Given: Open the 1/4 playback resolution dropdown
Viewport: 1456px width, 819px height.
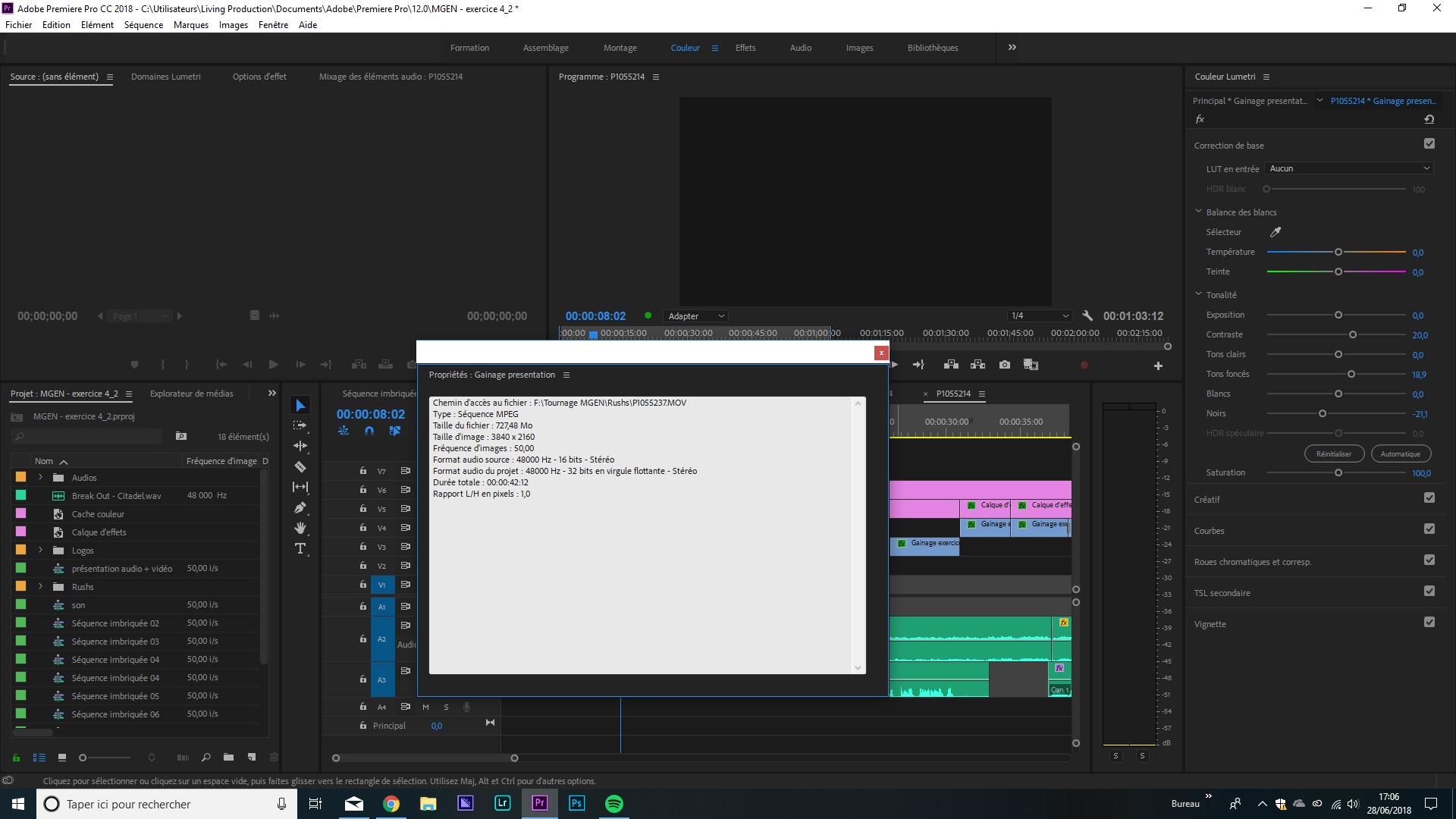Looking at the screenshot, I should [x=1040, y=316].
